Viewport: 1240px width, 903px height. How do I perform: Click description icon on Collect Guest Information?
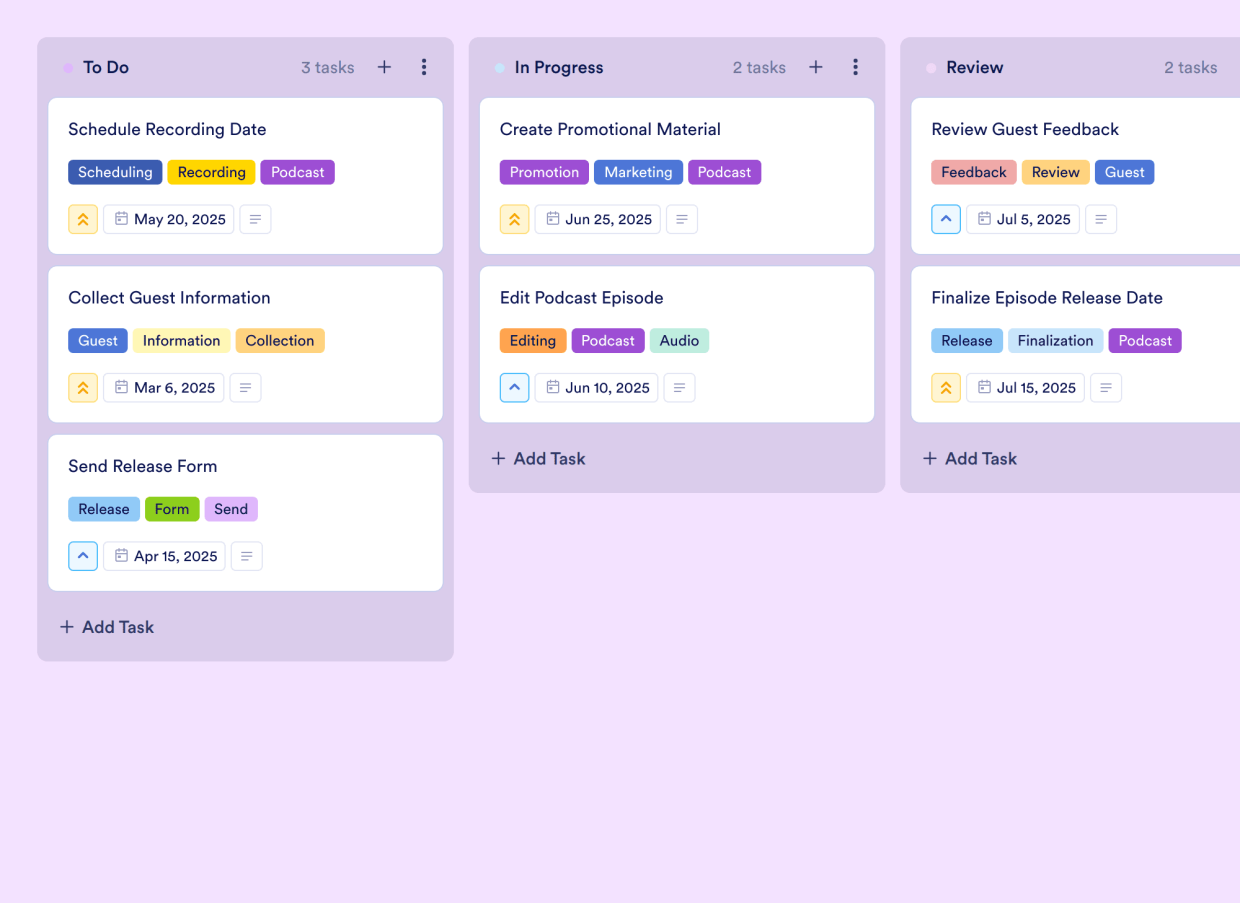[x=245, y=387]
